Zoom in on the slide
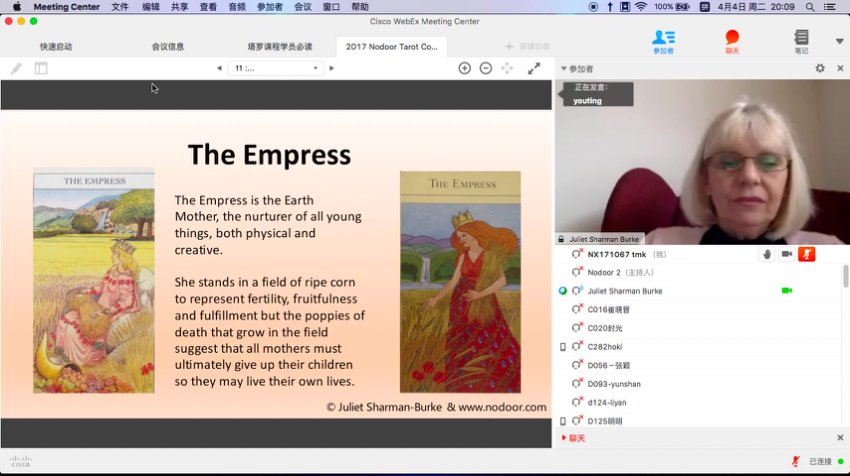The height and width of the screenshot is (476, 850). click(465, 68)
